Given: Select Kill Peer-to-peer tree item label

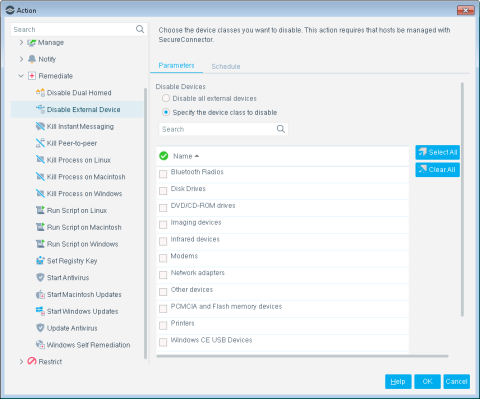Looking at the screenshot, I should pos(72,143).
